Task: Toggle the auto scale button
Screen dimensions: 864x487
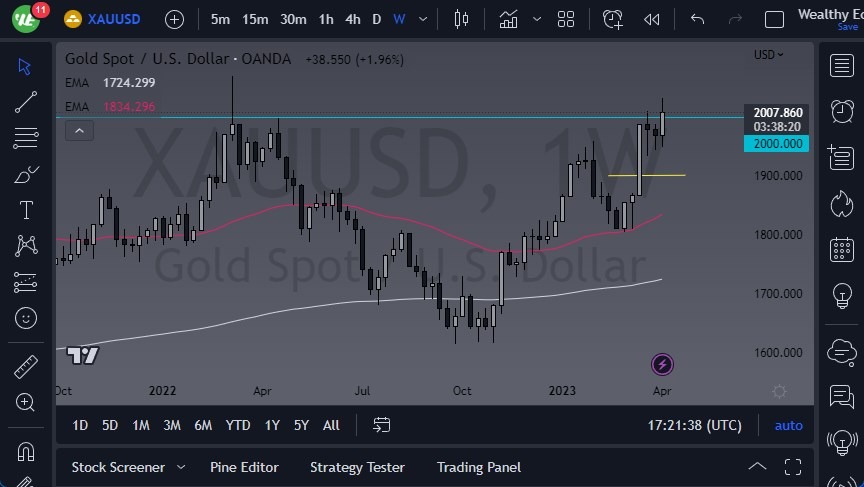Action: (788, 425)
